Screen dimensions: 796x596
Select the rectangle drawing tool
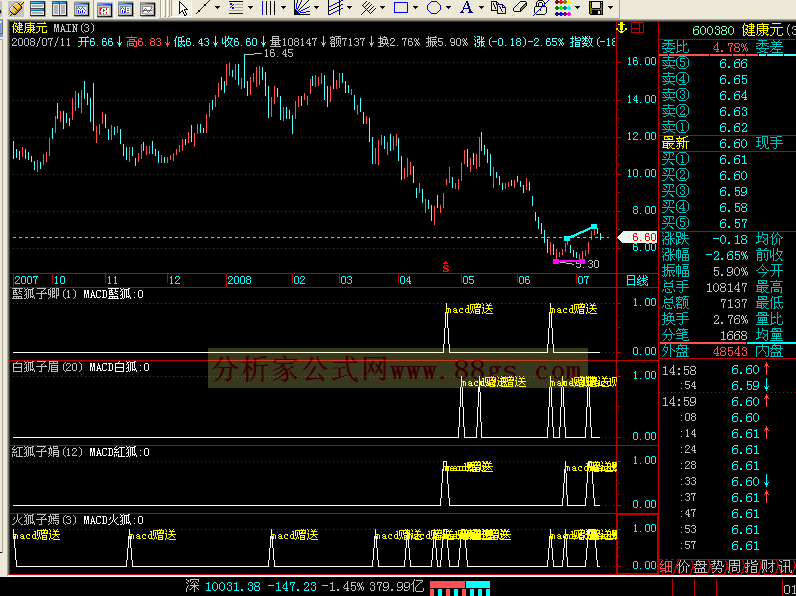(401, 8)
